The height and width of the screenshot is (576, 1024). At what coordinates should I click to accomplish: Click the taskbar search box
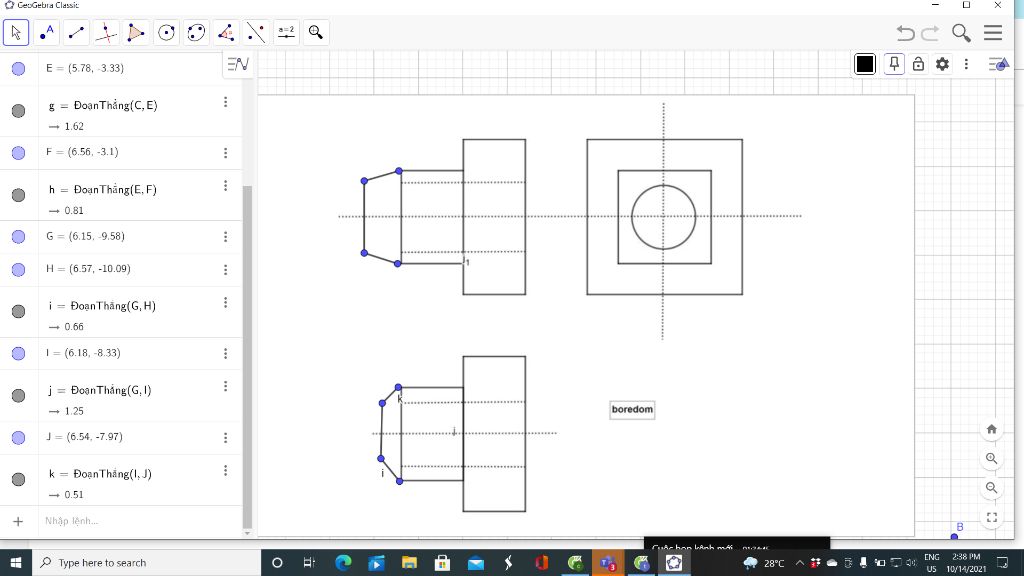pos(146,562)
